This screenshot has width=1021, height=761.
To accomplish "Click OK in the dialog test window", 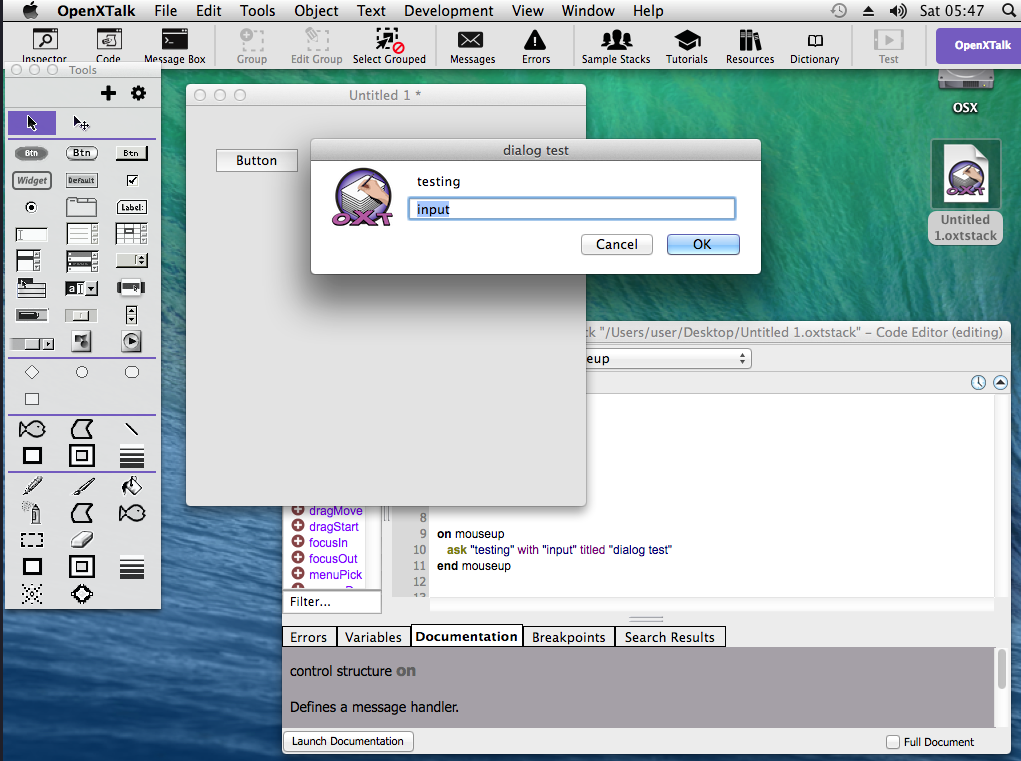I will pyautogui.click(x=703, y=244).
